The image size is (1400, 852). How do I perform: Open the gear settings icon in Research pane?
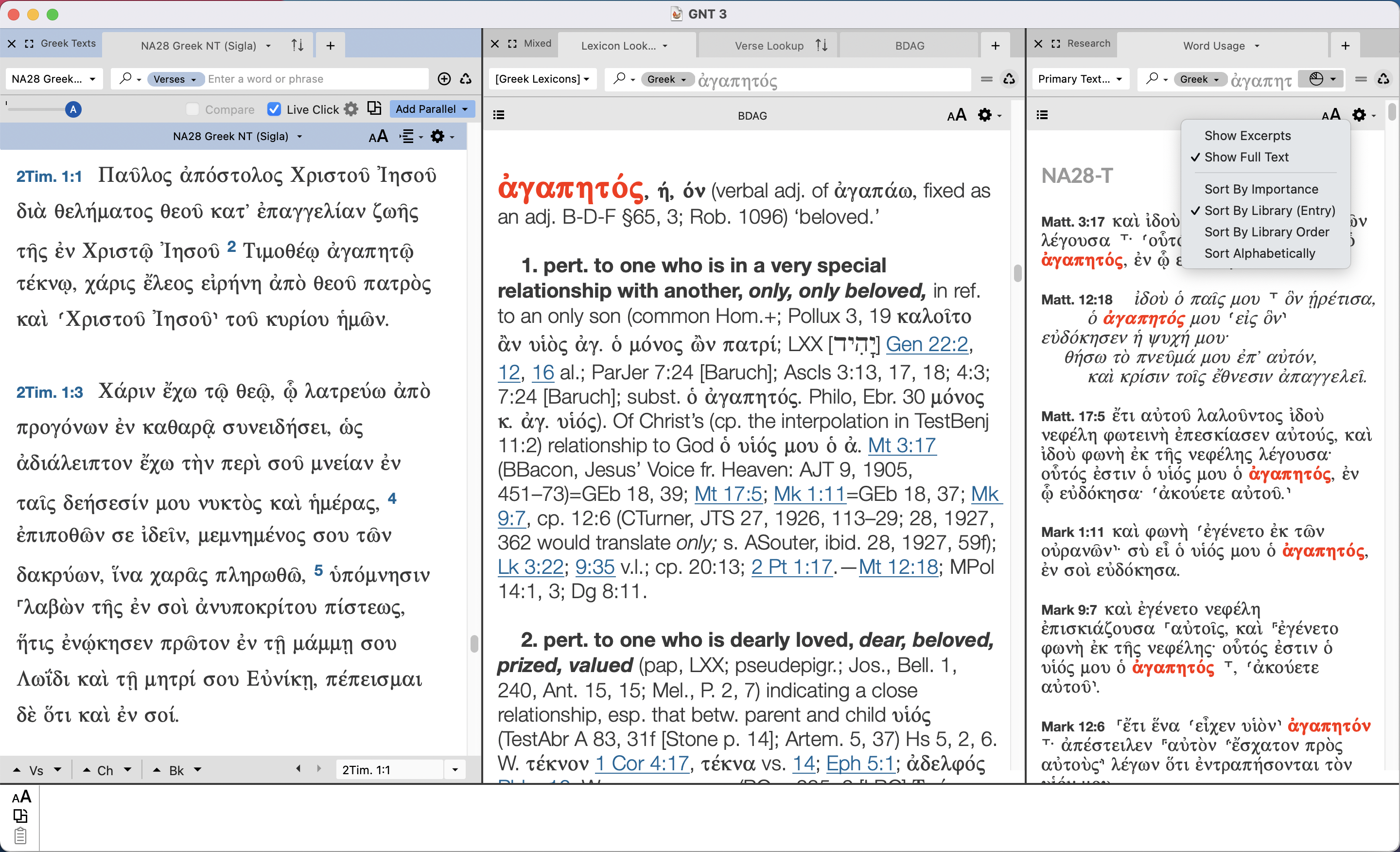[1359, 115]
